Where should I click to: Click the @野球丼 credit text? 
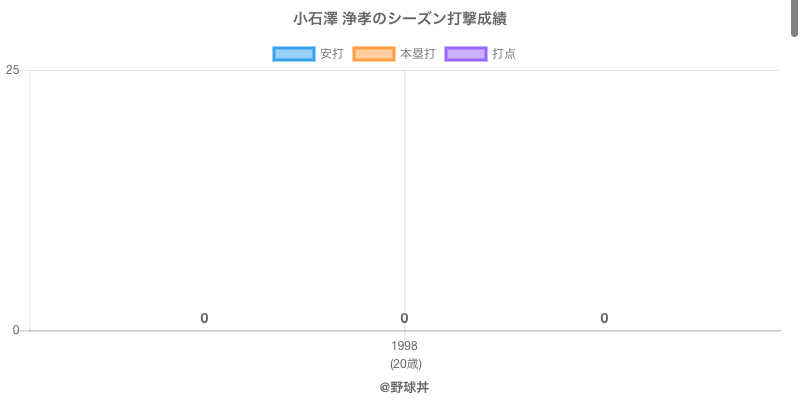coord(404,387)
